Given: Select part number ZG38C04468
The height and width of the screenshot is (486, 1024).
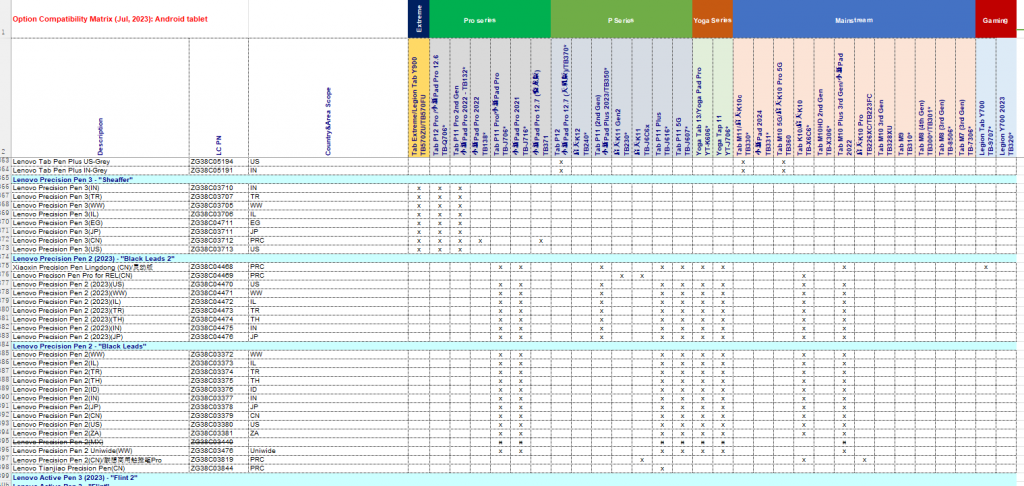Looking at the screenshot, I should pyautogui.click(x=219, y=267).
